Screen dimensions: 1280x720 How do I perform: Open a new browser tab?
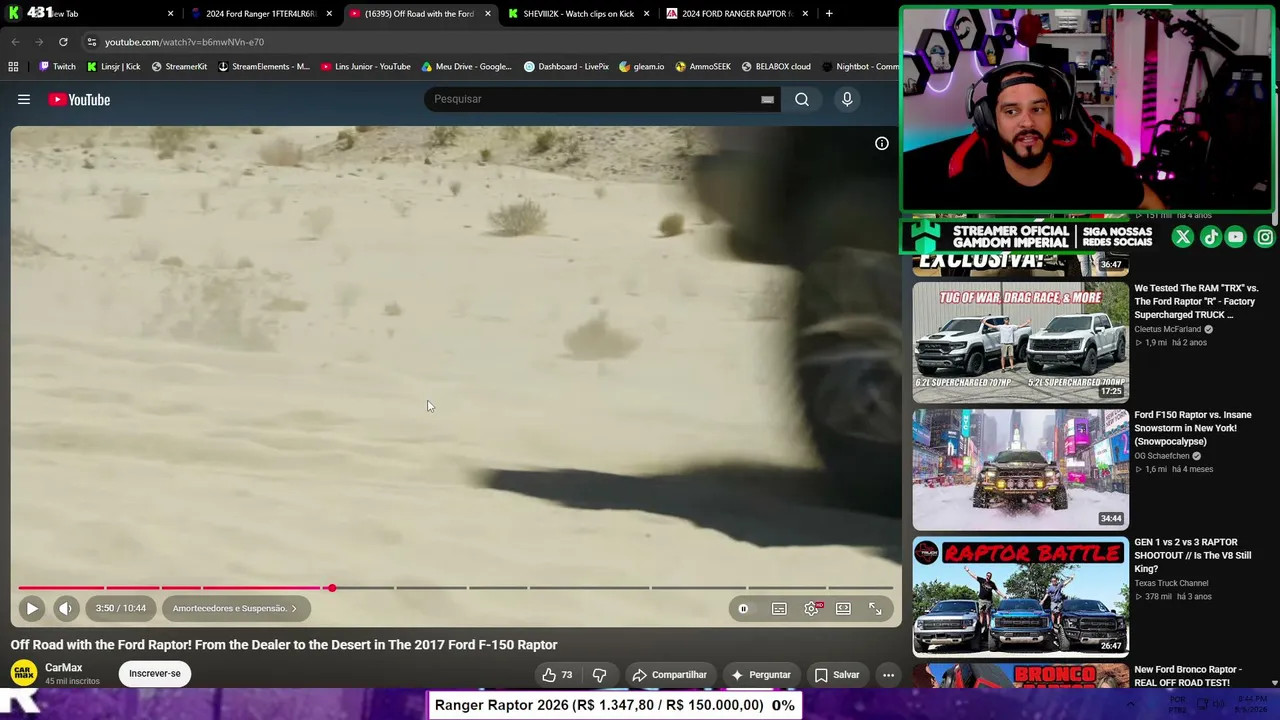(x=829, y=14)
